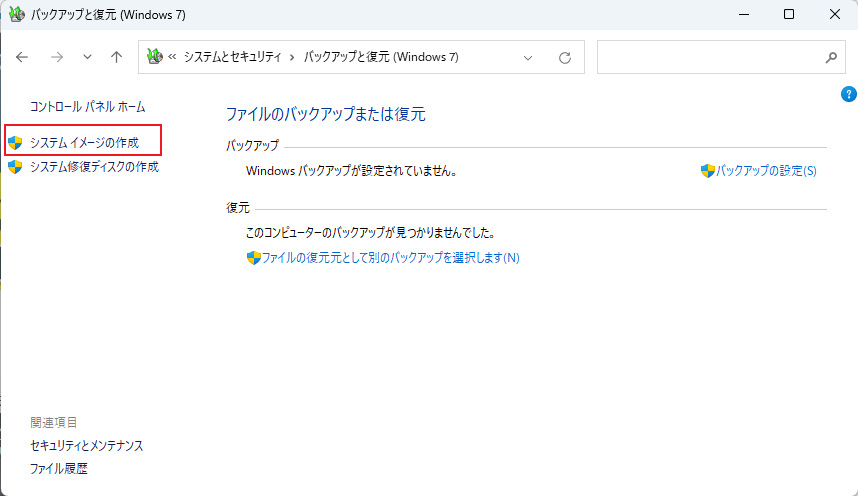This screenshot has height=496, width=858.
Task: Click バックアップと復元 (Windows 7) breadcrumb
Action: pos(381,57)
